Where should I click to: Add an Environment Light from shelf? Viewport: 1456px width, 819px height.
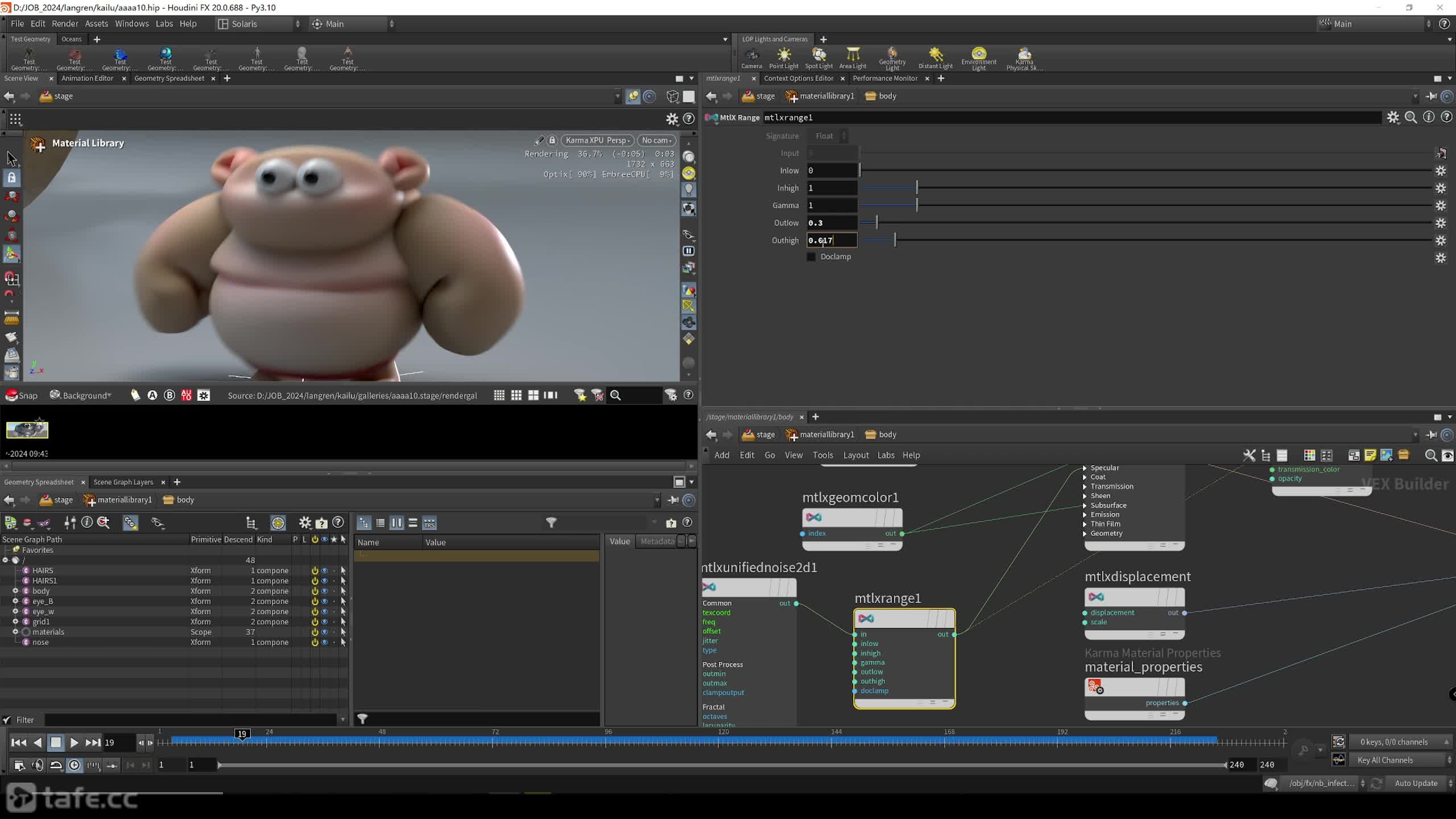tap(978, 58)
